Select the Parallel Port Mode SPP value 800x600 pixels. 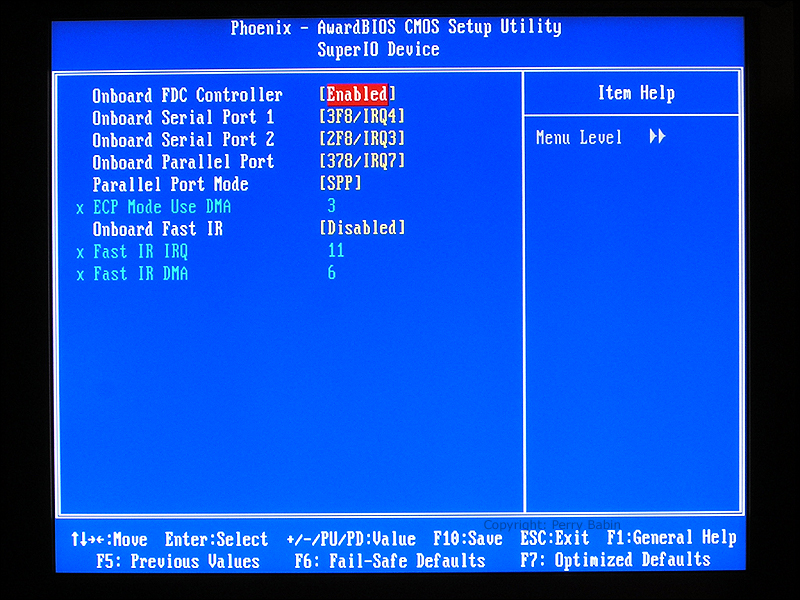pos(340,183)
